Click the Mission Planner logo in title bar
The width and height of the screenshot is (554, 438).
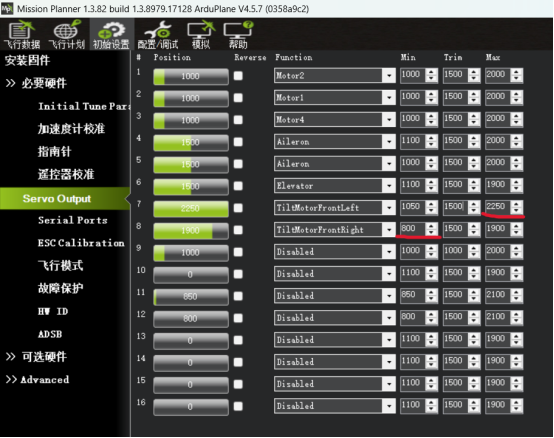click(7, 8)
